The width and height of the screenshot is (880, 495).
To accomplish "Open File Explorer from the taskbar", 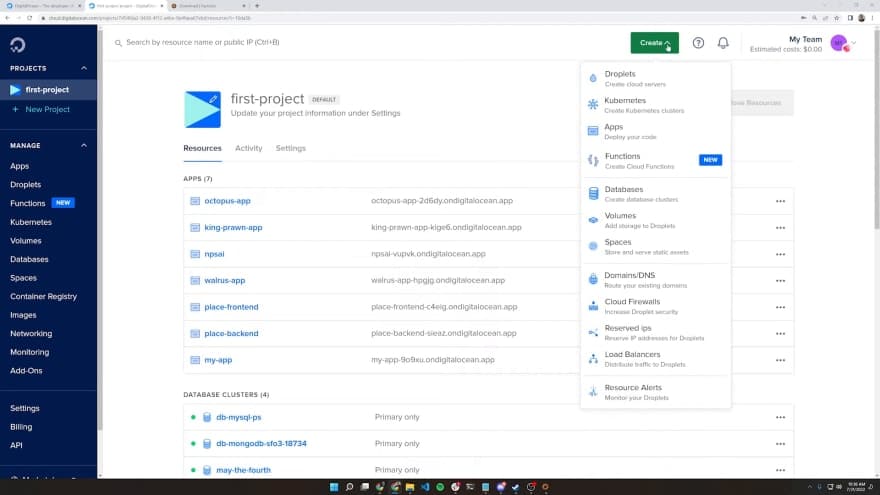I will point(410,487).
